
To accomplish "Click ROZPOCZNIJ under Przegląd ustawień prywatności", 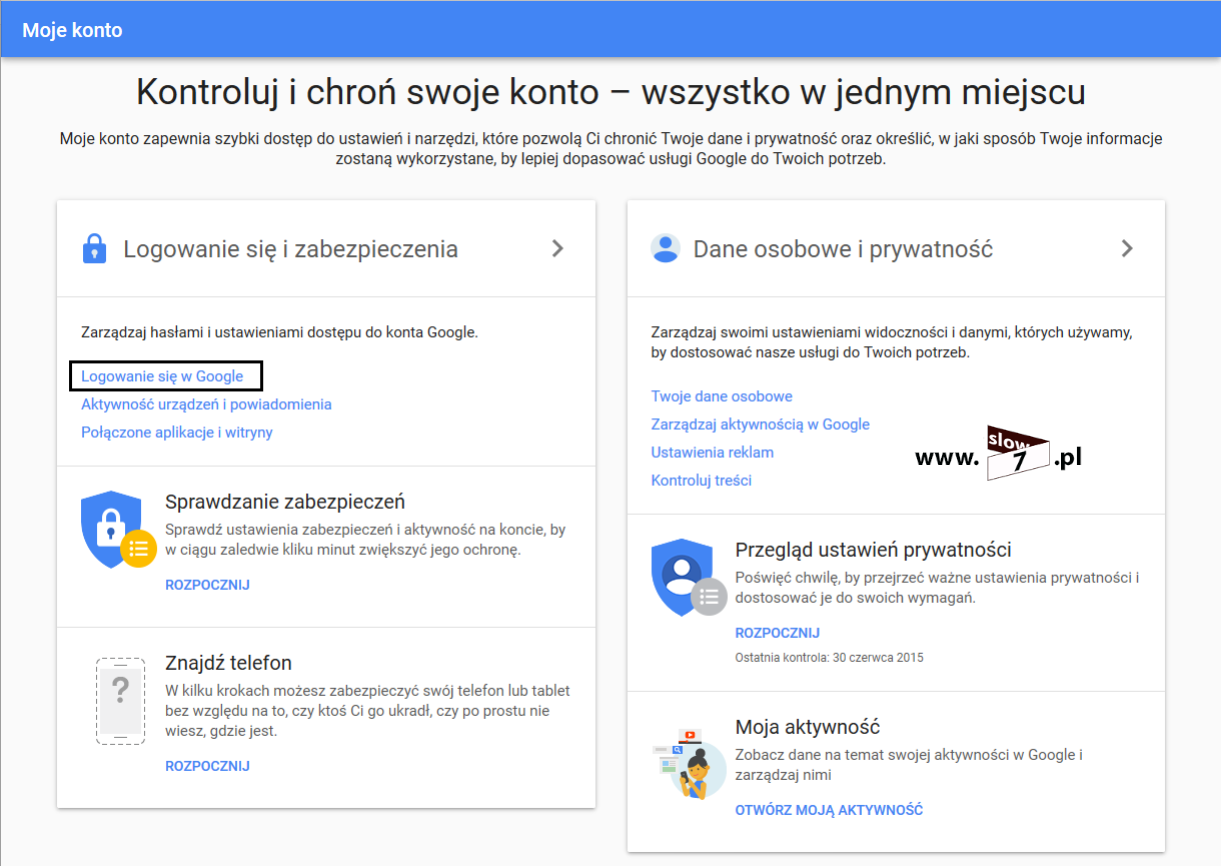I will pyautogui.click(x=777, y=633).
